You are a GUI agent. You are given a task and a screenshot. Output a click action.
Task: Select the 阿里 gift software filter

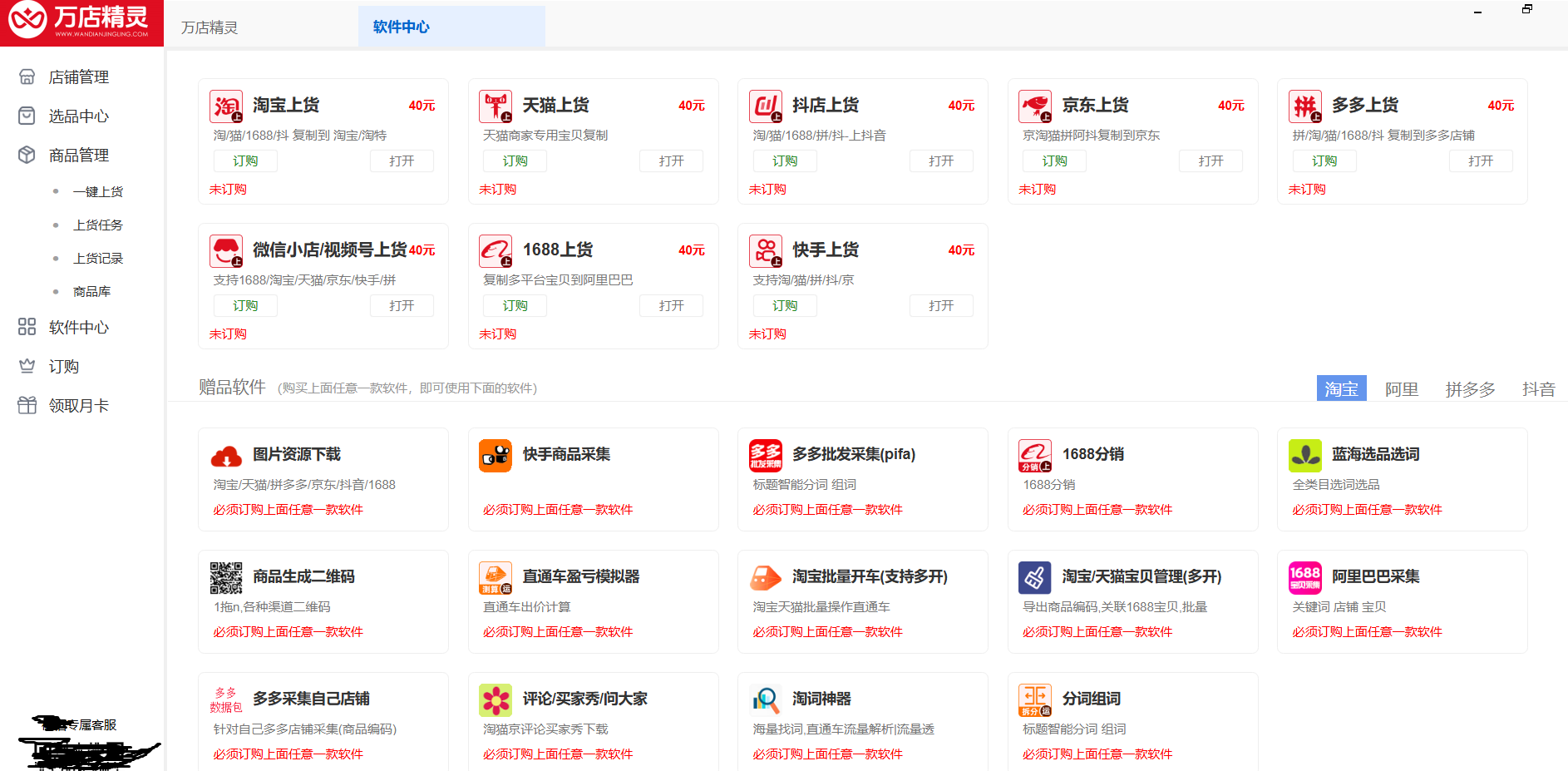1401,389
